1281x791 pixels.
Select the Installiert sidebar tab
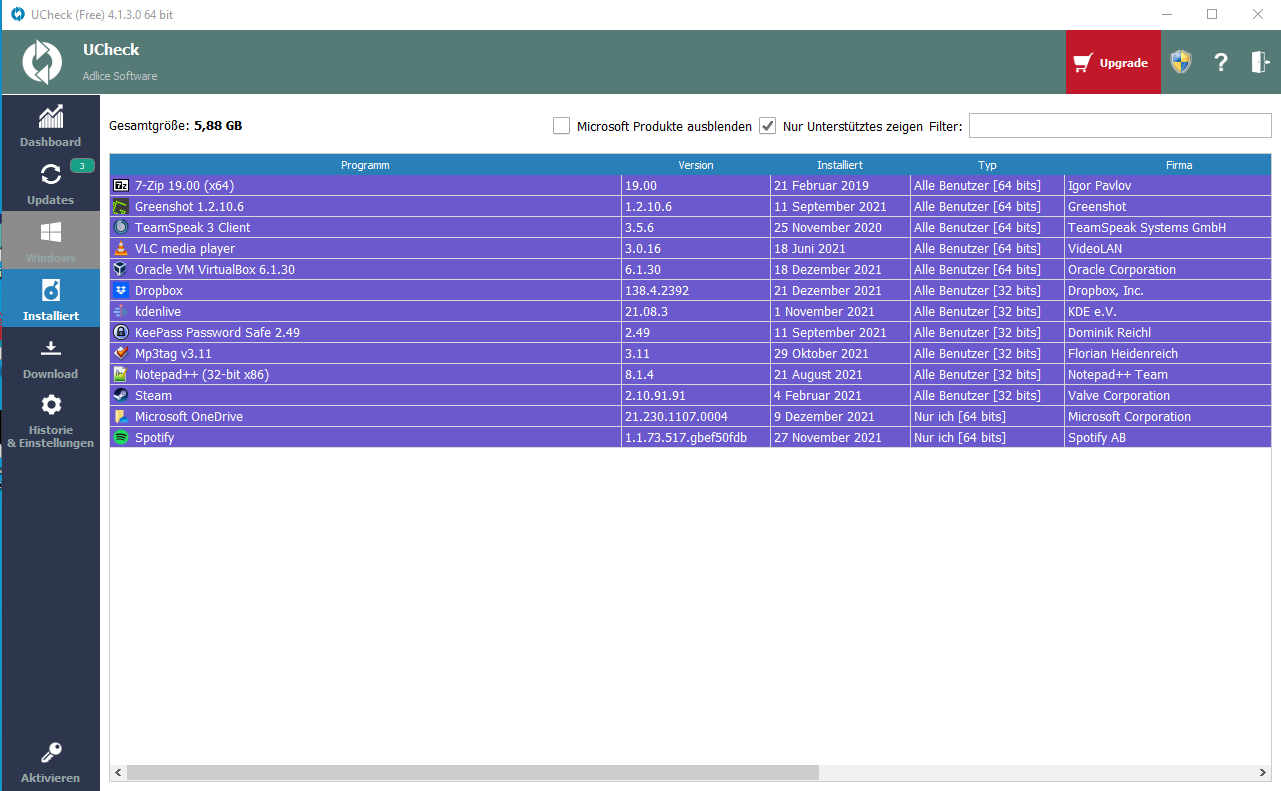50,299
